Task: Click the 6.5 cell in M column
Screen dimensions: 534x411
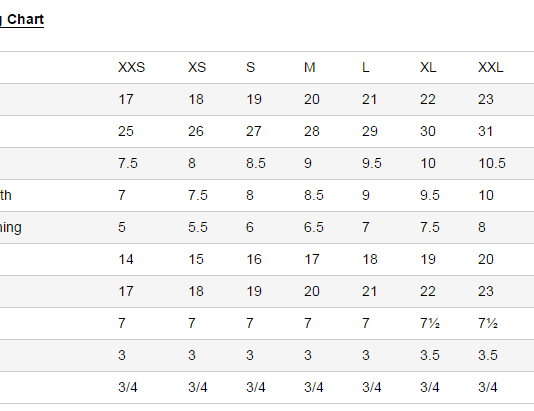Action: 313,227
